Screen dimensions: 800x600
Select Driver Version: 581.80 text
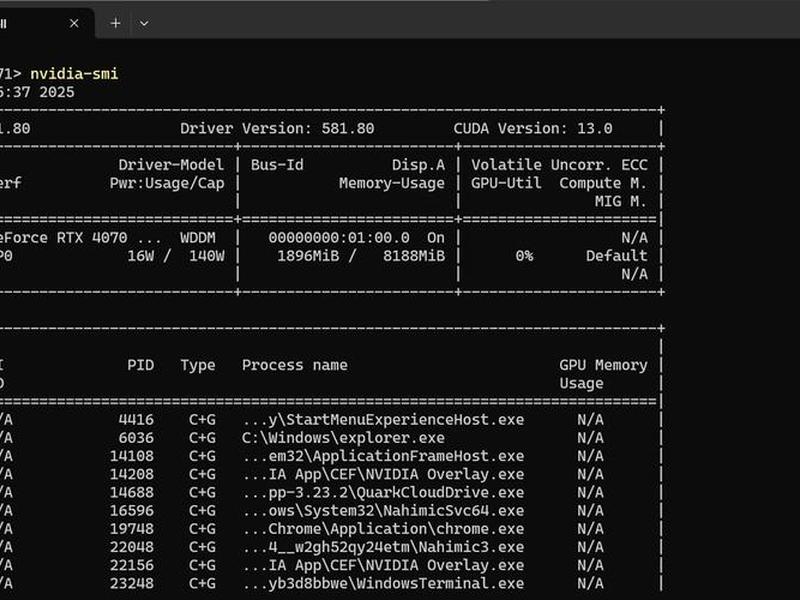(277, 129)
